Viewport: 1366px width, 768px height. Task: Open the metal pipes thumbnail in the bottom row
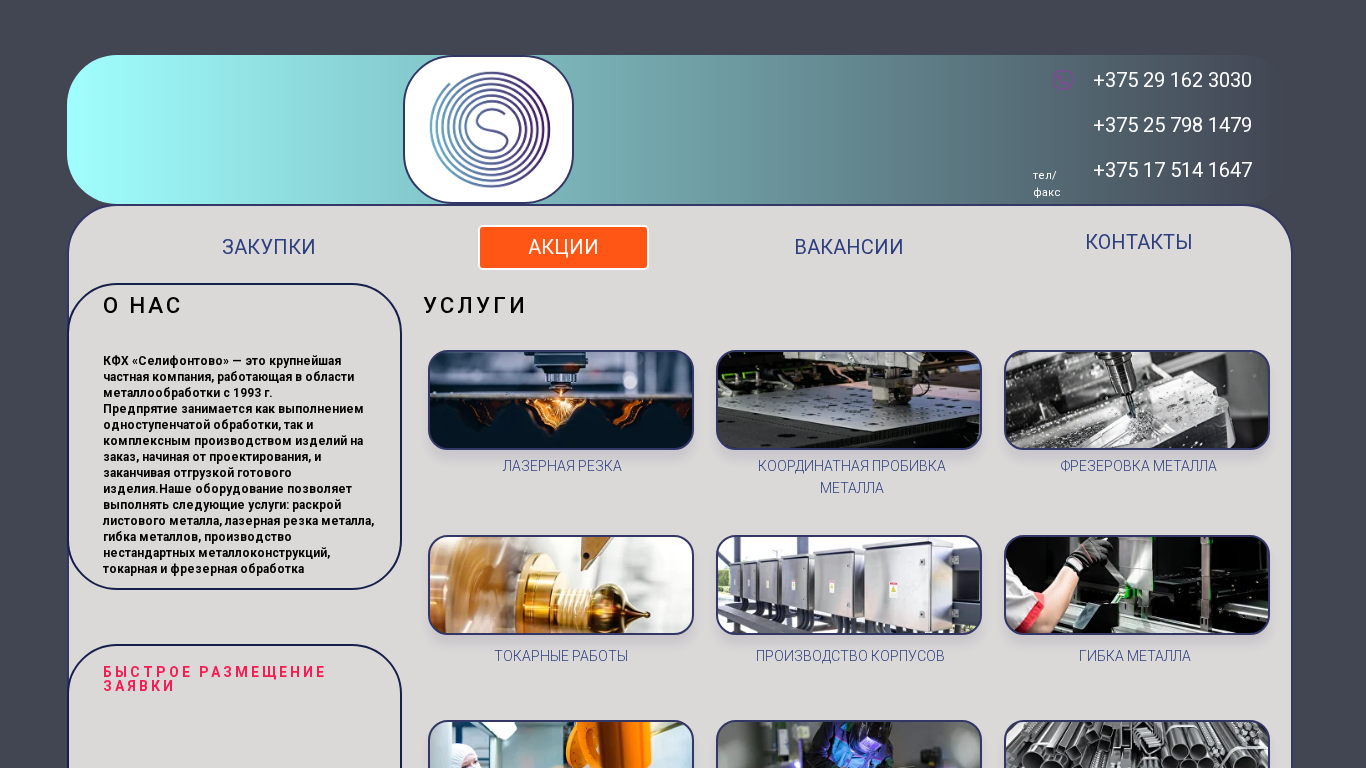click(1137, 745)
